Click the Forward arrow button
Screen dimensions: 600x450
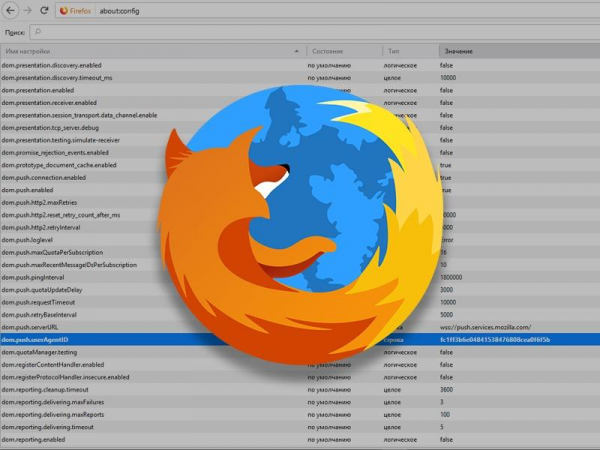(x=28, y=10)
